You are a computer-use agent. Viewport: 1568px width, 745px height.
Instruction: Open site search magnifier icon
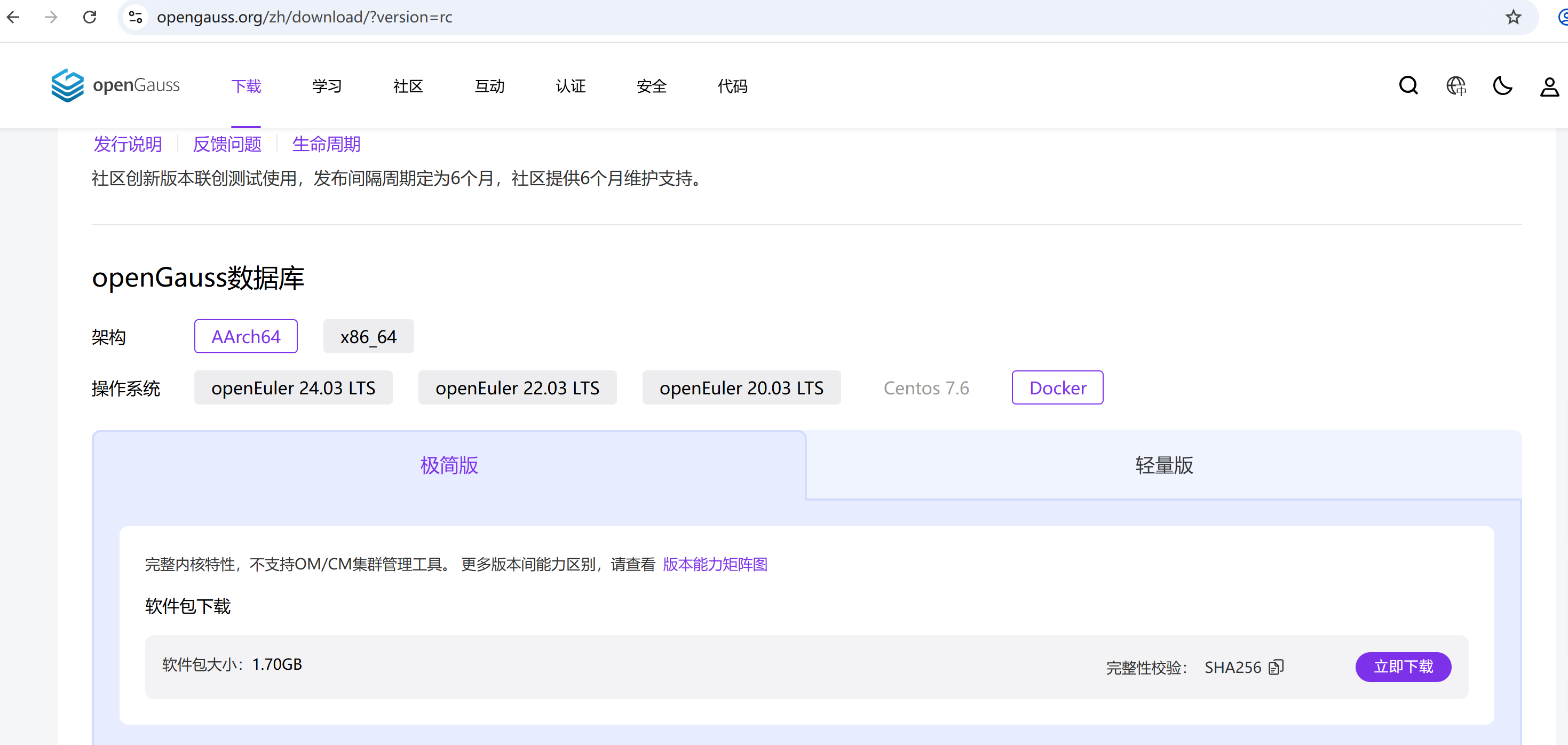(1408, 86)
